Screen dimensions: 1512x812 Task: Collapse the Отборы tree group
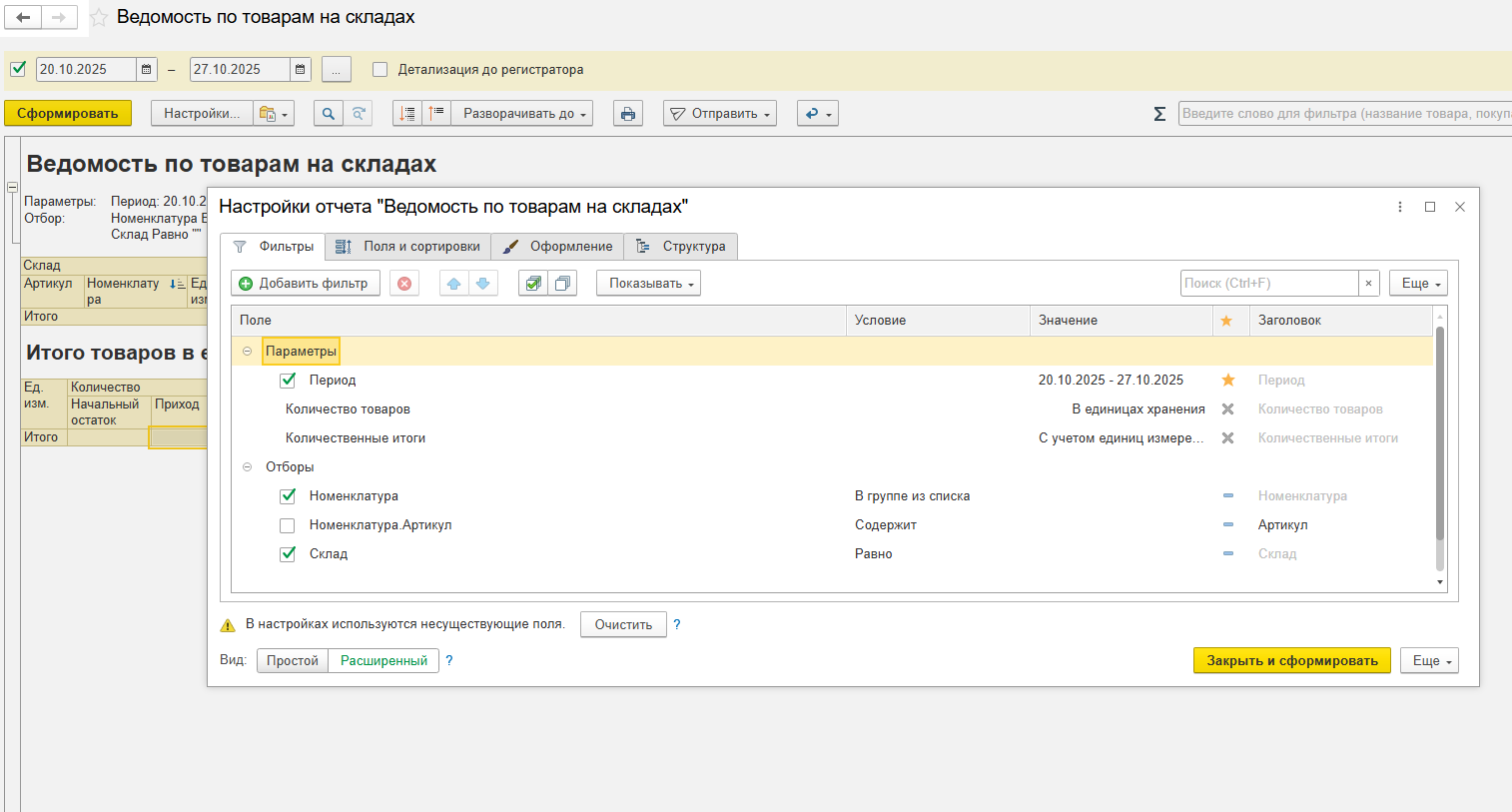coord(248,467)
